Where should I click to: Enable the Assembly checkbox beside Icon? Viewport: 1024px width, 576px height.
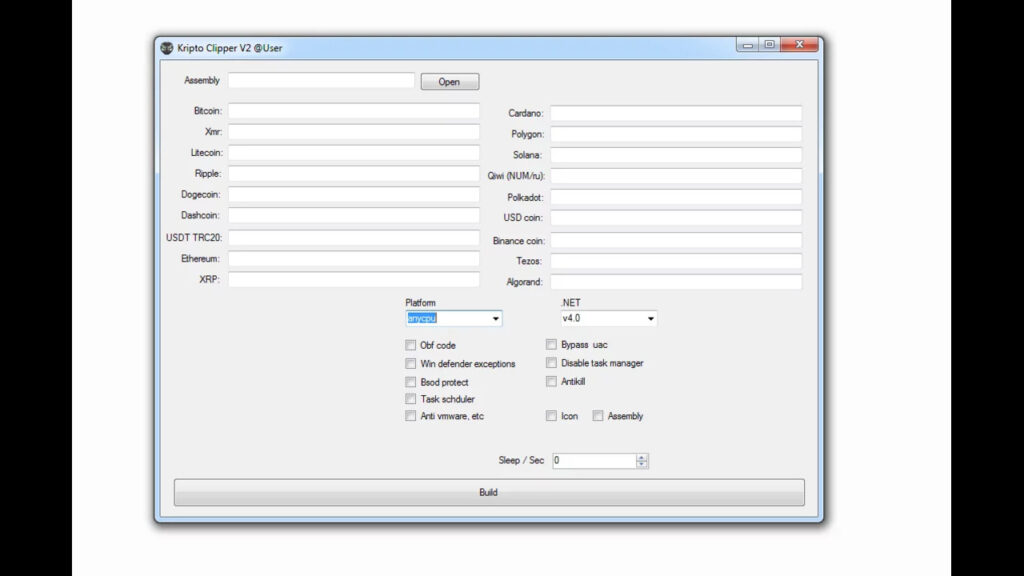click(598, 416)
